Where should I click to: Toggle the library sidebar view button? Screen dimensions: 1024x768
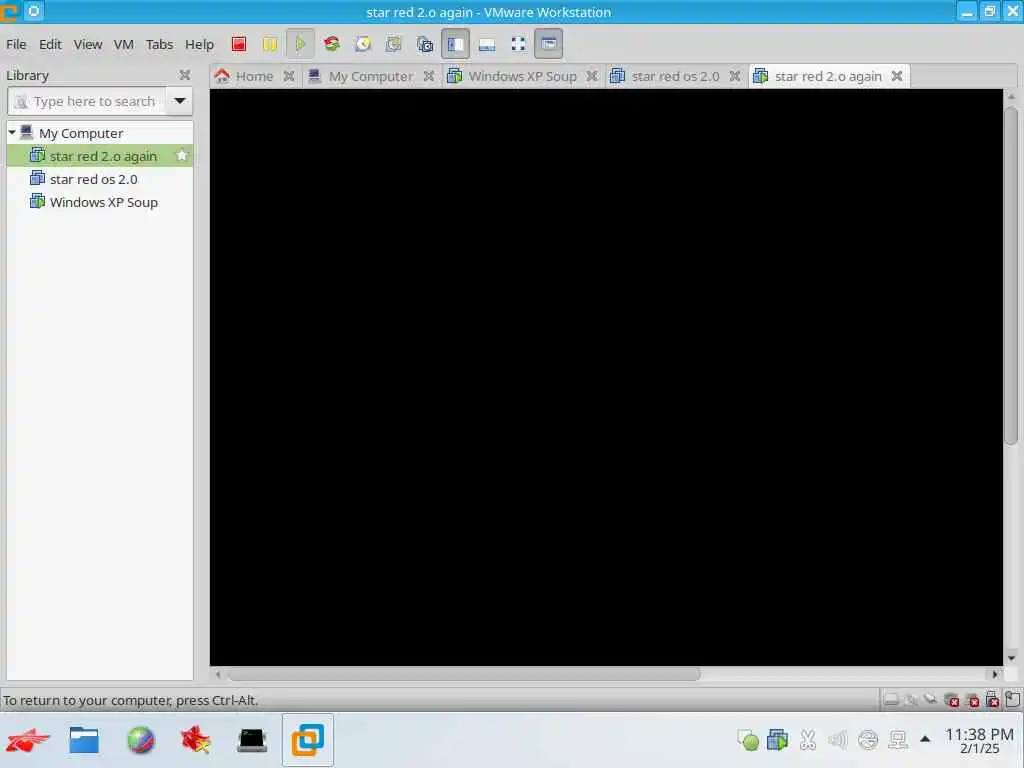[x=455, y=44]
